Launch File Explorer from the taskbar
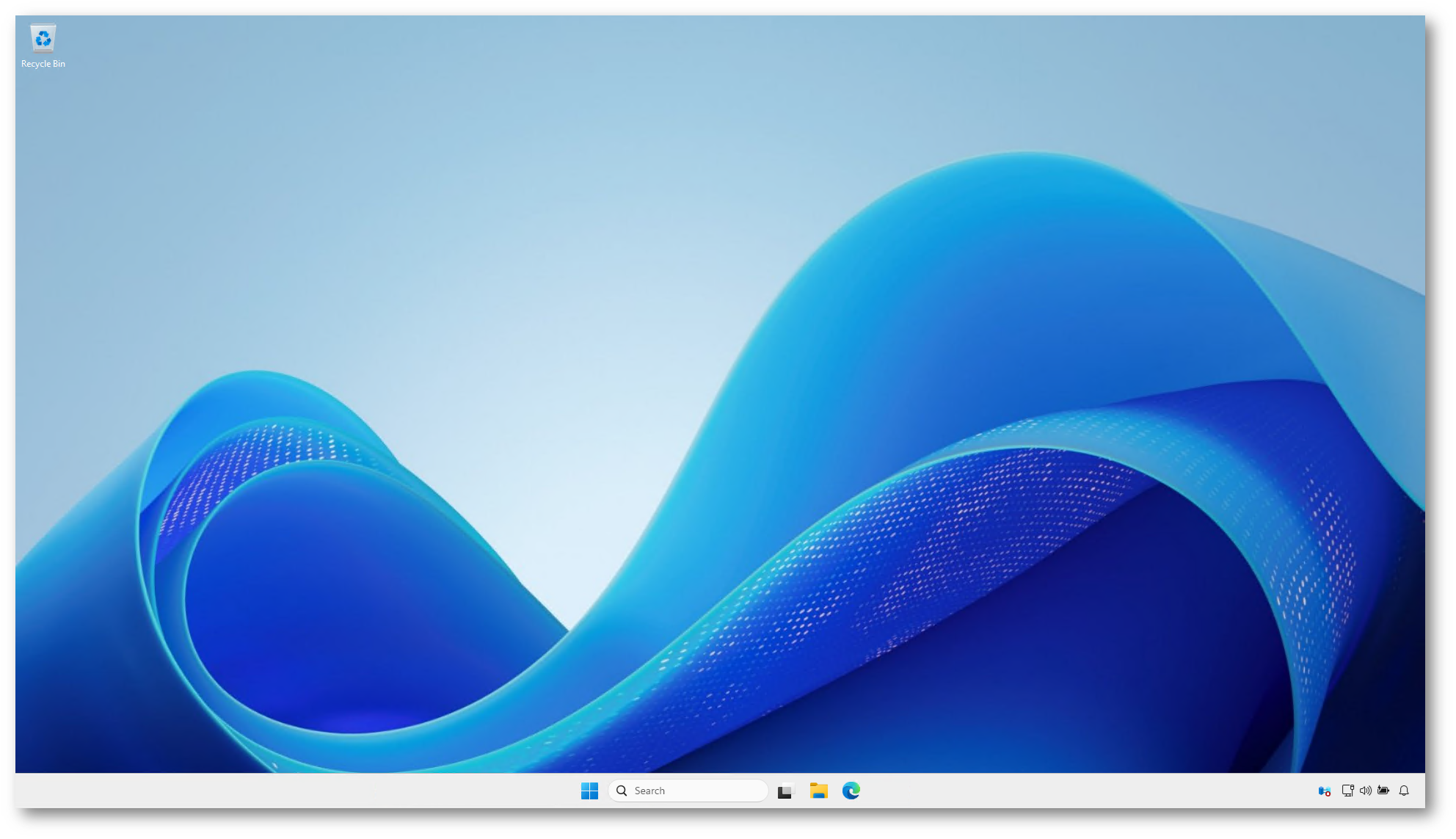The image size is (1456, 839). [x=818, y=791]
